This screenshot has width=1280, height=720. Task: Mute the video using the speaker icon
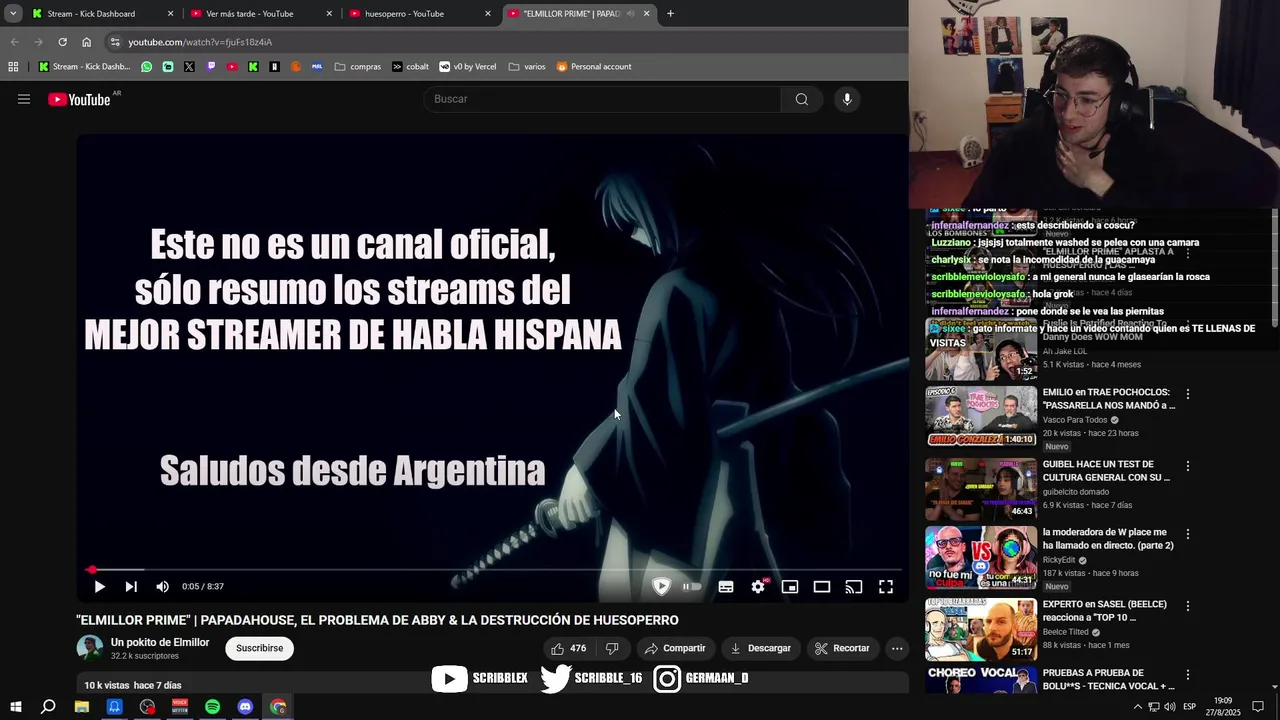pyautogui.click(x=162, y=587)
